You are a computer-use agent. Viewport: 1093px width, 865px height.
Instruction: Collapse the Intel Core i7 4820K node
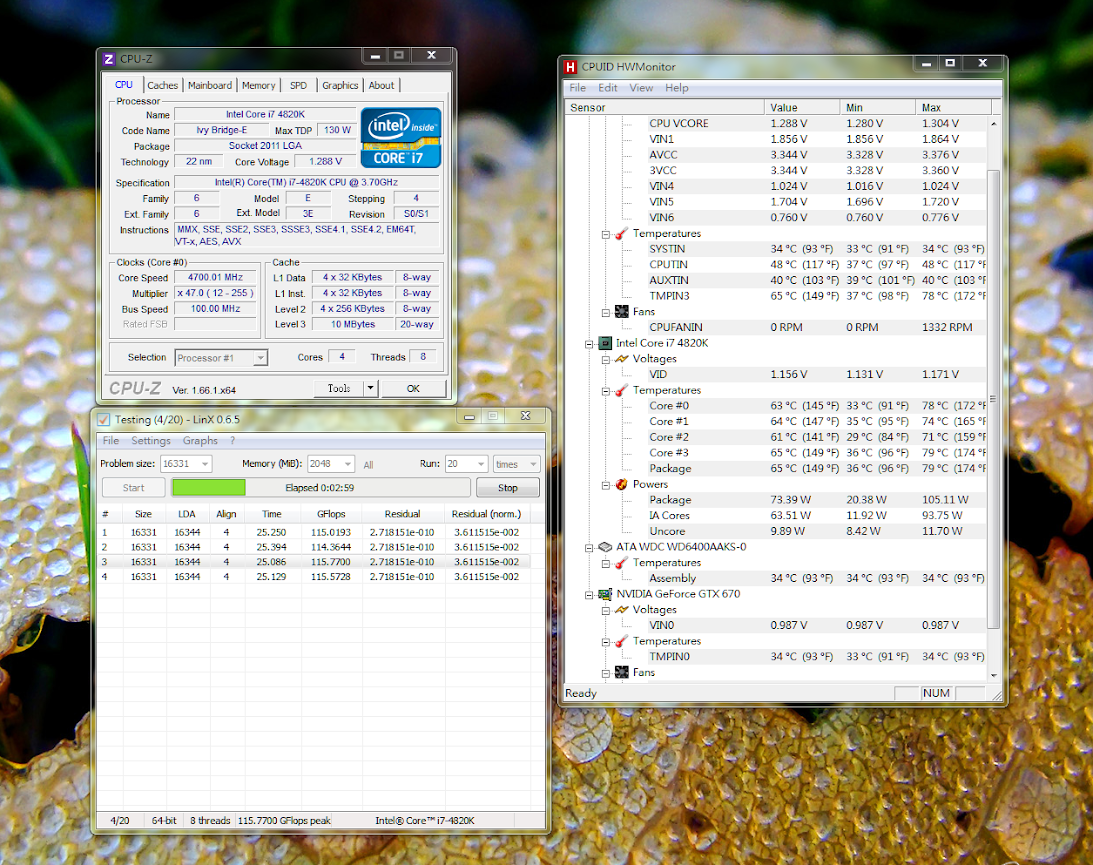click(x=589, y=344)
